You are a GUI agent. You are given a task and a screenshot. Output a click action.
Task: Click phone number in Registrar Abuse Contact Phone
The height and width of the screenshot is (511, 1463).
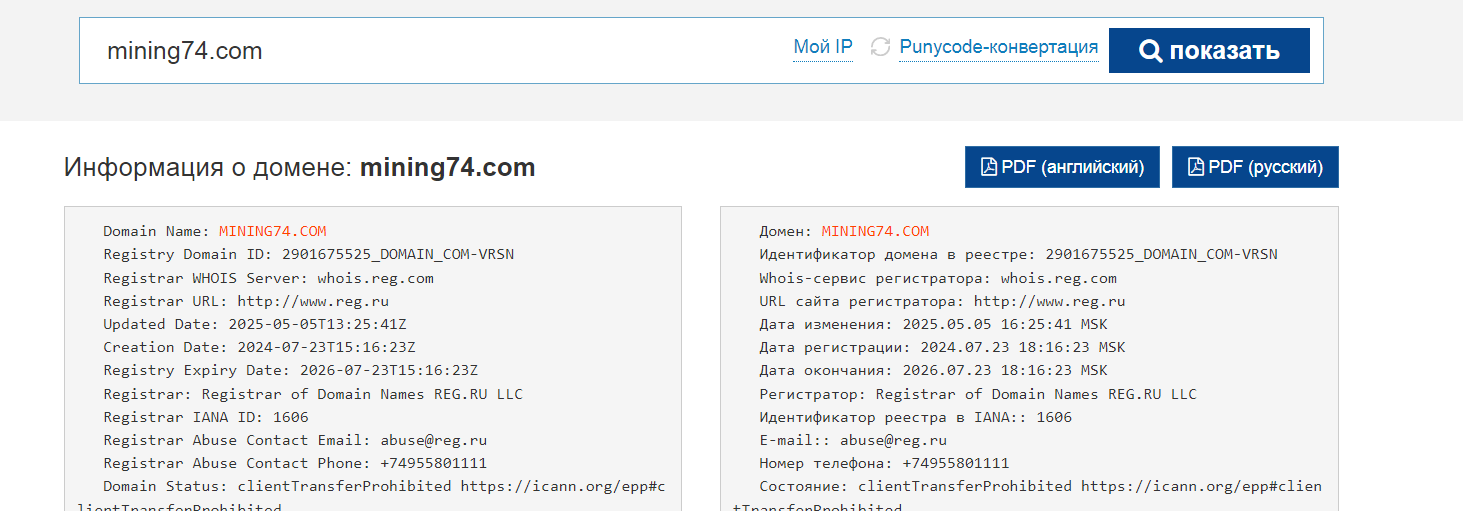[x=433, y=463]
